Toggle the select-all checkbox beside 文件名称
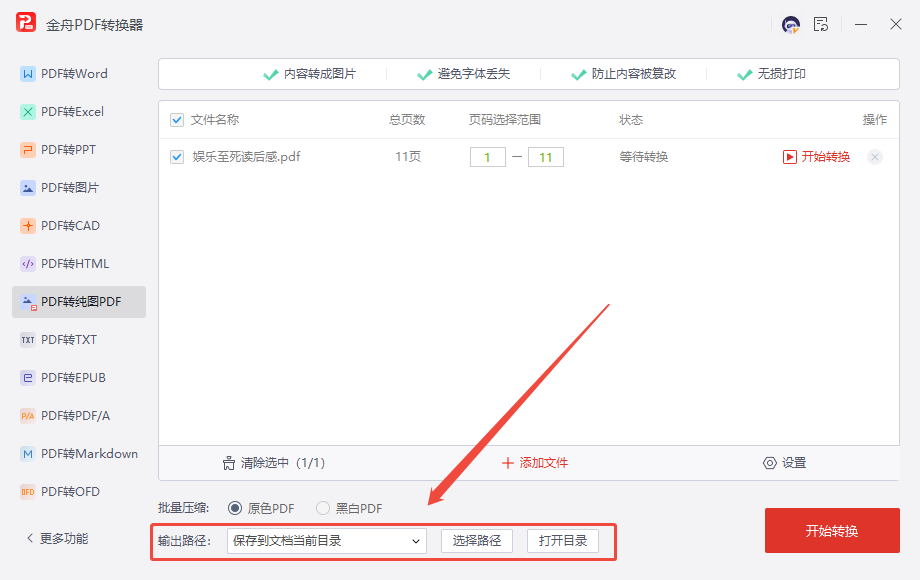Image resolution: width=920 pixels, height=580 pixels. click(177, 120)
